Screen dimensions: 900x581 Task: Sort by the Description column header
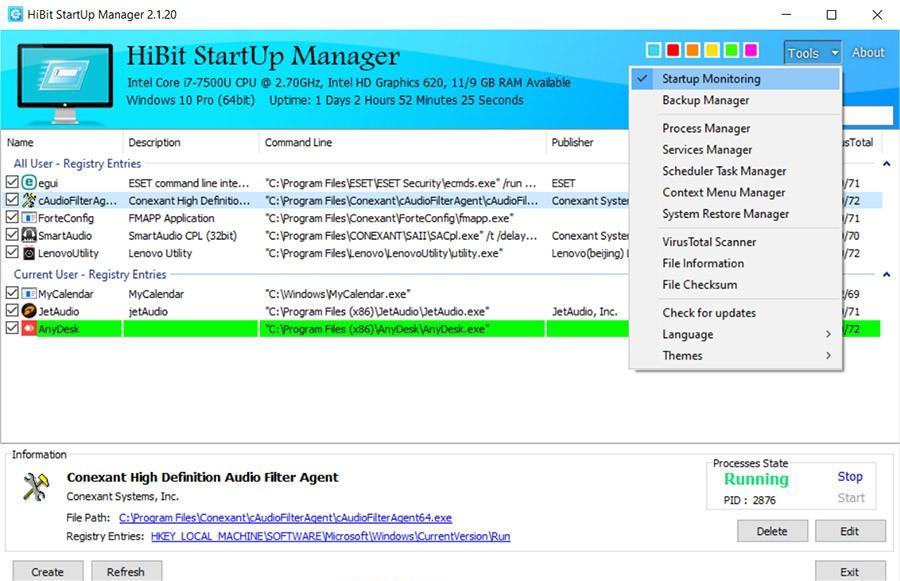[191, 142]
